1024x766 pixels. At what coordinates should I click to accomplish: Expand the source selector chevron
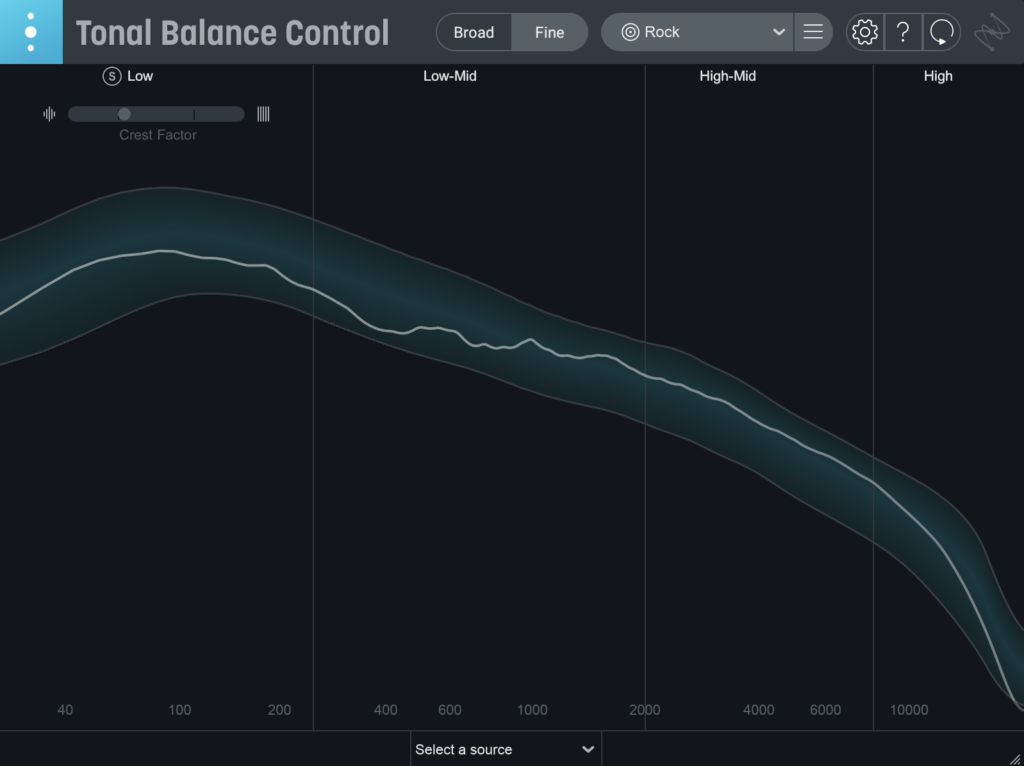589,749
